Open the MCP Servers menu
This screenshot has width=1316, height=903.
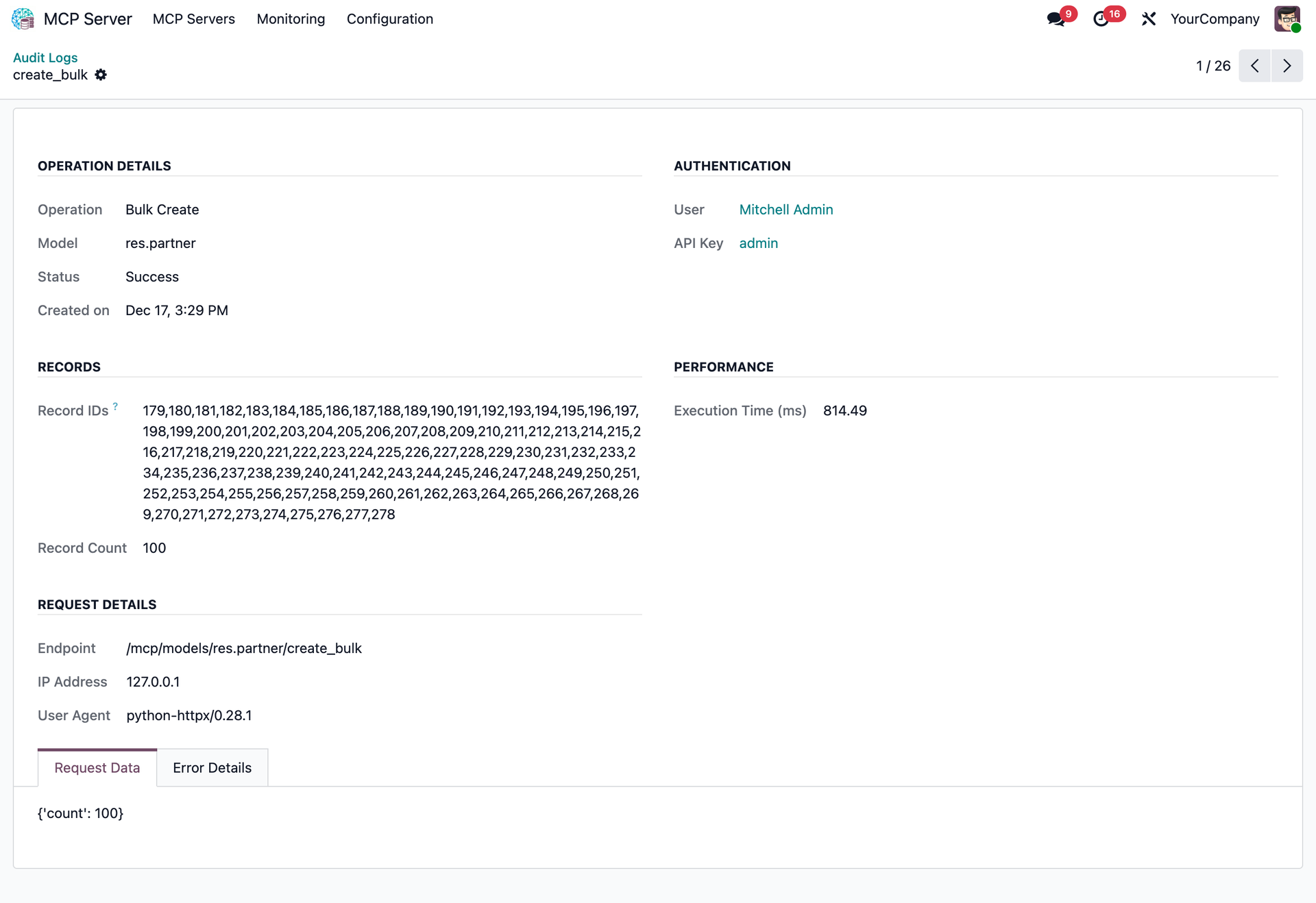194,18
